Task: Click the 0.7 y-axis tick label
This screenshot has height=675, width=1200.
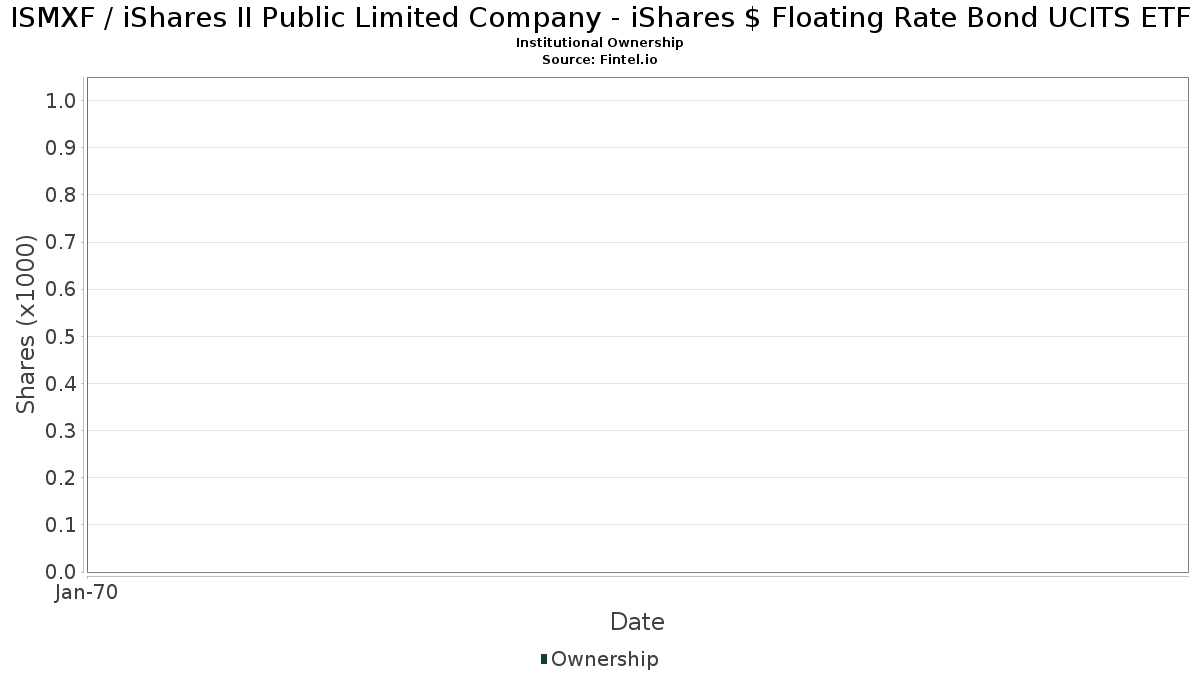Action: pos(61,242)
